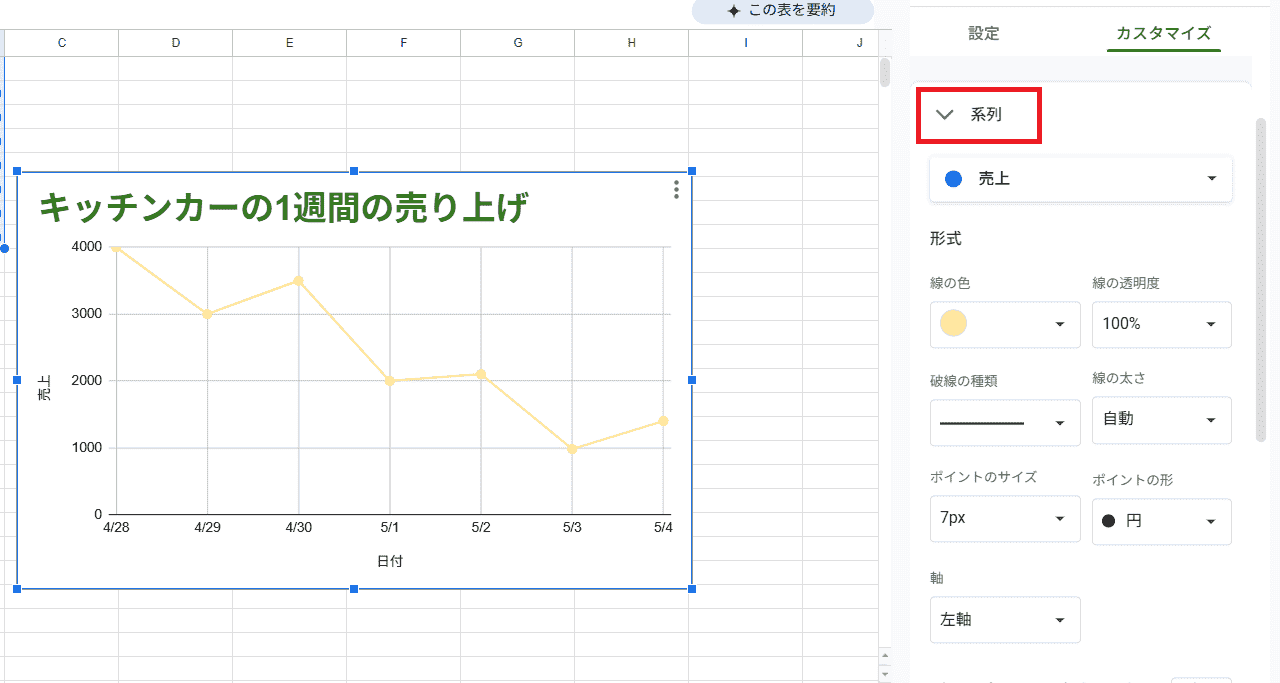Image resolution: width=1280 pixels, height=683 pixels.
Task: Select the chart title キッチンカーの1週間の売り上げ
Action: (283, 208)
